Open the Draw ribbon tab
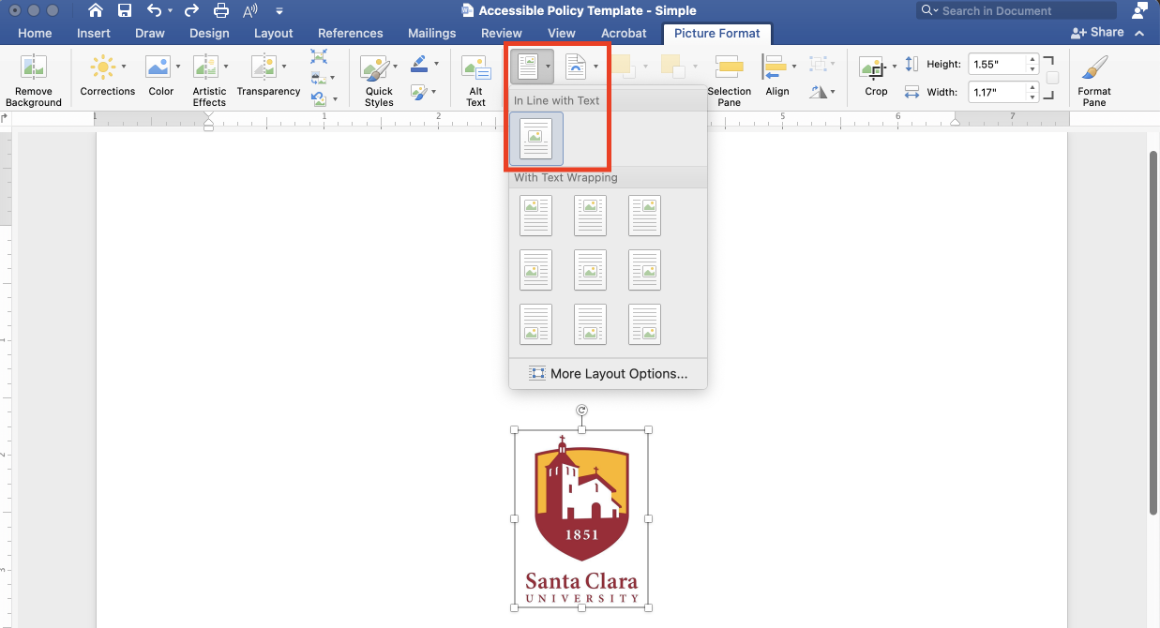 pyautogui.click(x=149, y=32)
